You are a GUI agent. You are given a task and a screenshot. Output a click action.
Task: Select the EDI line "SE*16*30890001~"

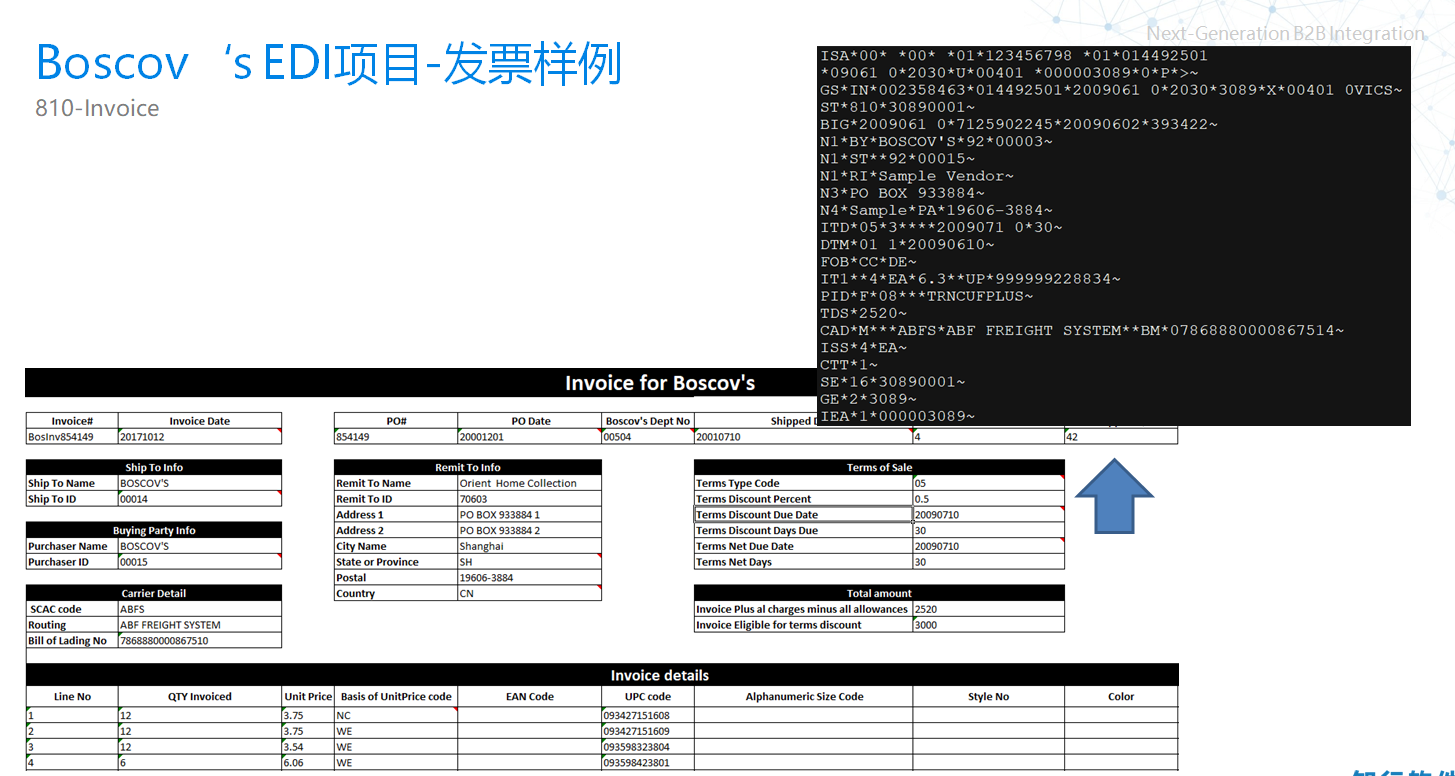tap(893, 382)
